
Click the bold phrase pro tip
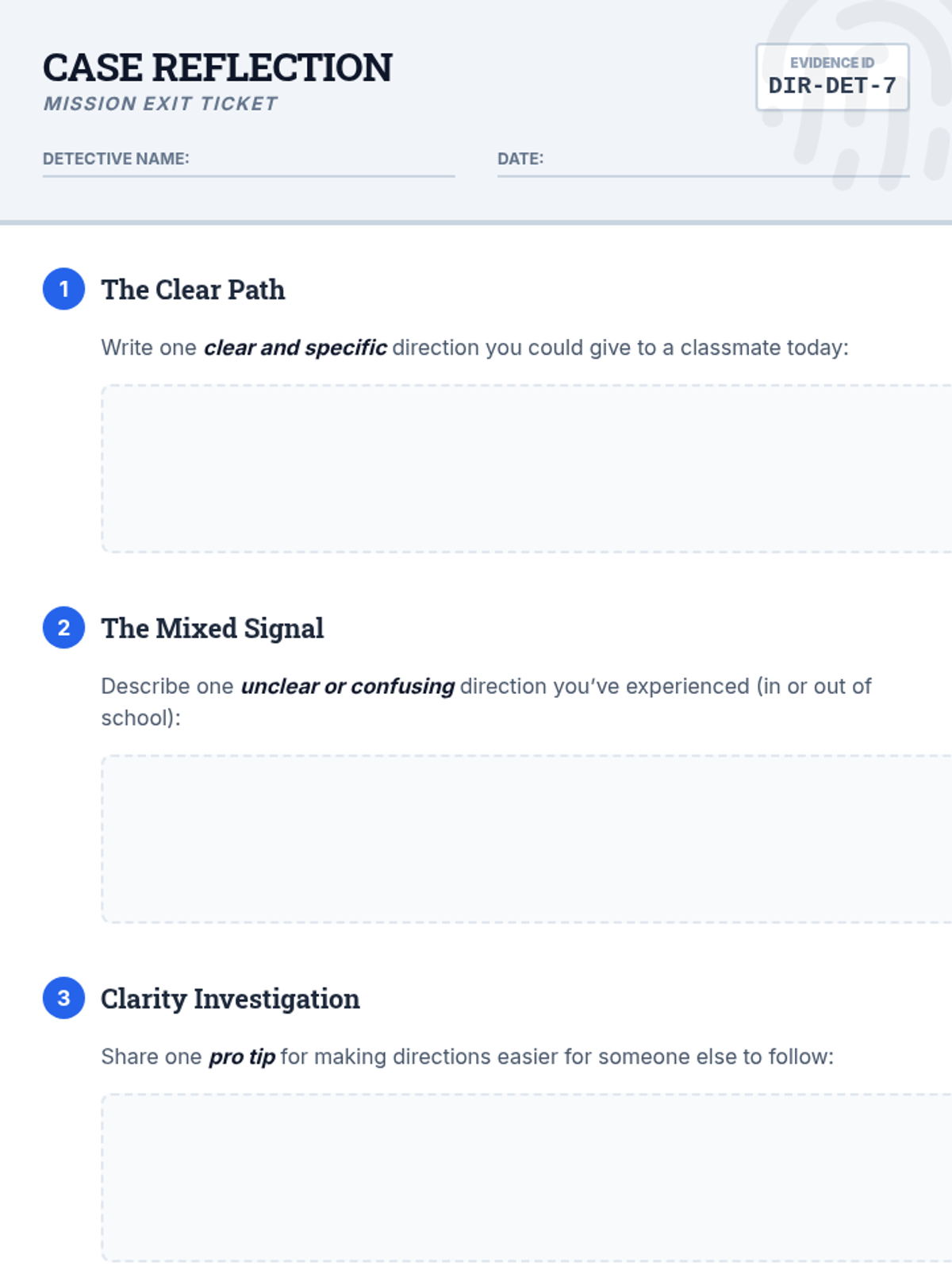242,1057
